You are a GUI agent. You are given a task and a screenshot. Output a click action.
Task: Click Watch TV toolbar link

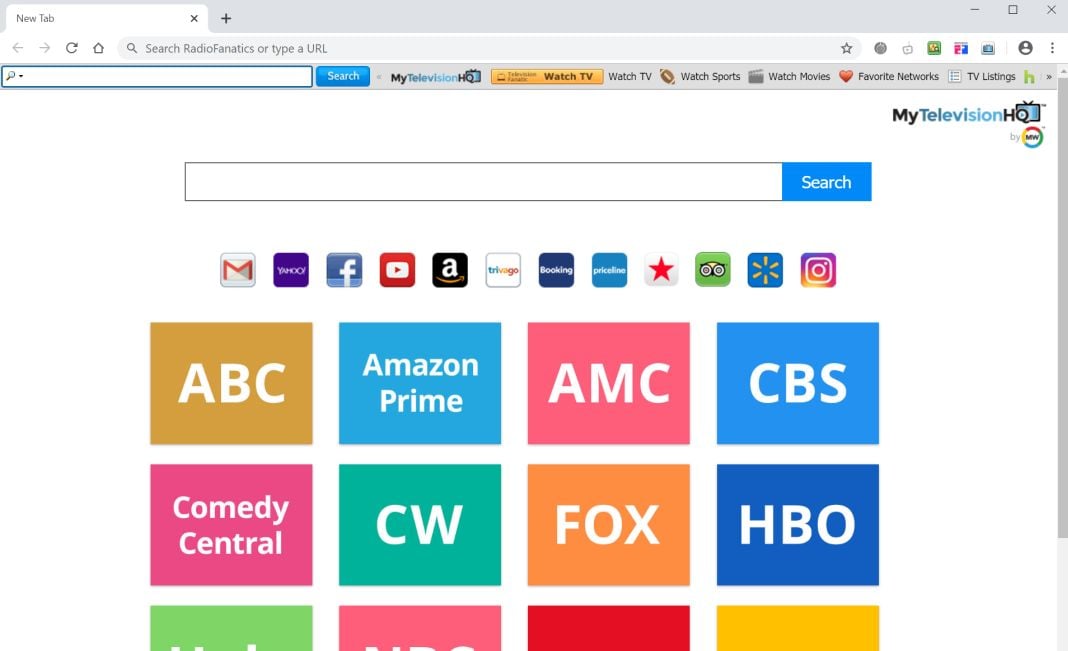click(x=629, y=77)
